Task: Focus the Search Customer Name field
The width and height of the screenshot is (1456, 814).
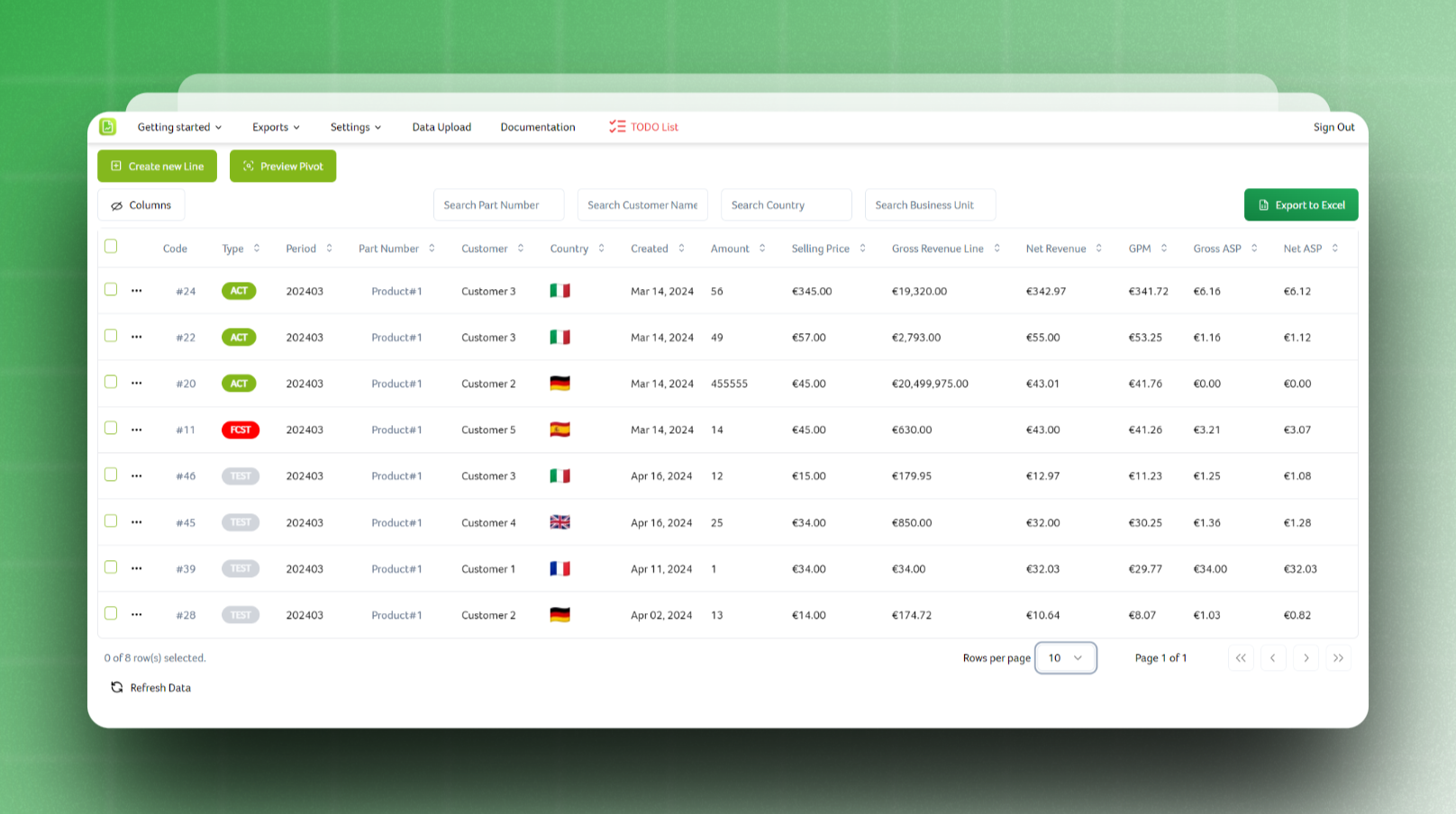Action: click(642, 205)
